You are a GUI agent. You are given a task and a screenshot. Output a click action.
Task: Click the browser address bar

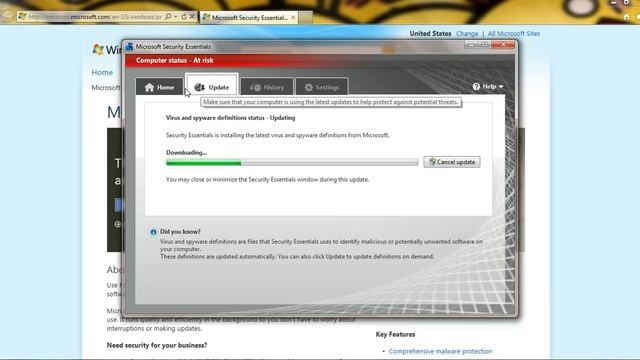tap(94, 17)
